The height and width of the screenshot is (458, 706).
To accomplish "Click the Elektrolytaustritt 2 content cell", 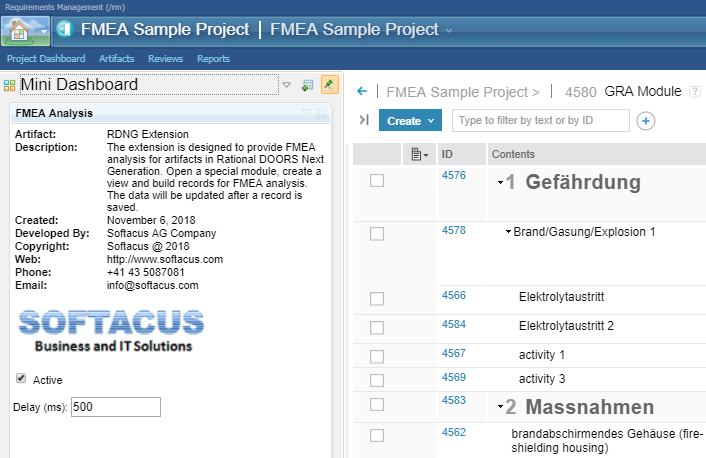I will [566, 326].
